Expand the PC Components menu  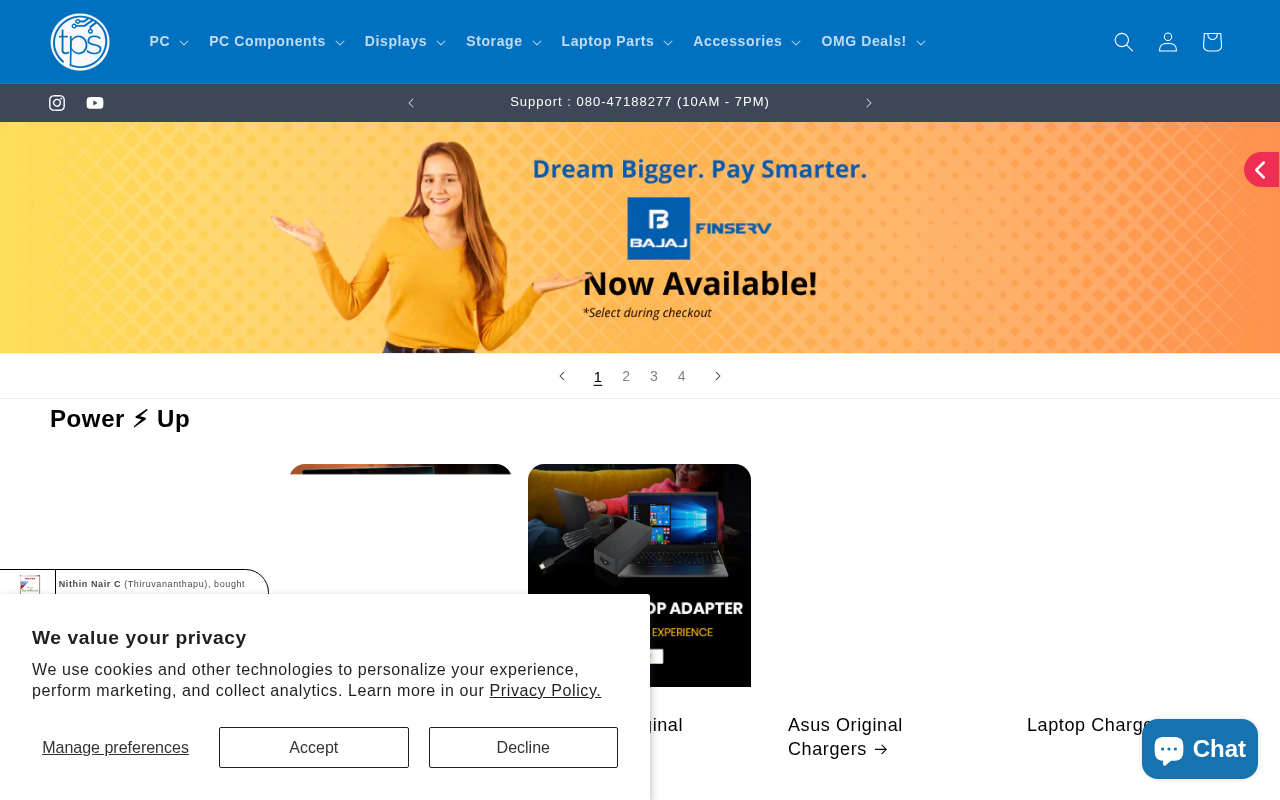click(277, 42)
